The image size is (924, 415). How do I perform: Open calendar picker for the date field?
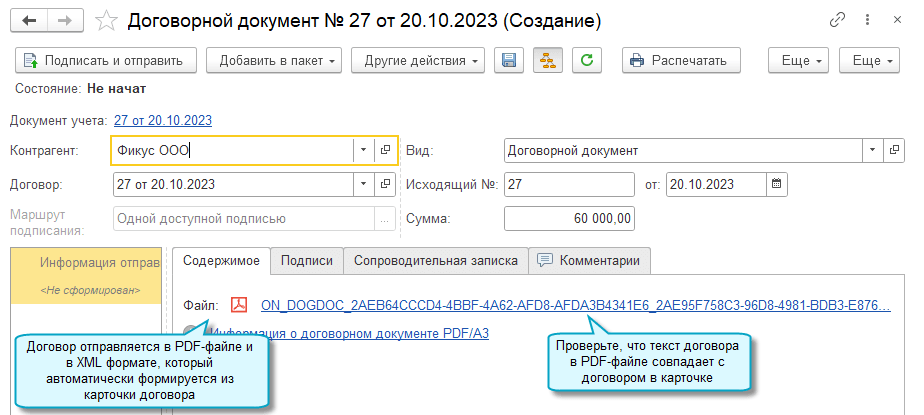point(777,184)
